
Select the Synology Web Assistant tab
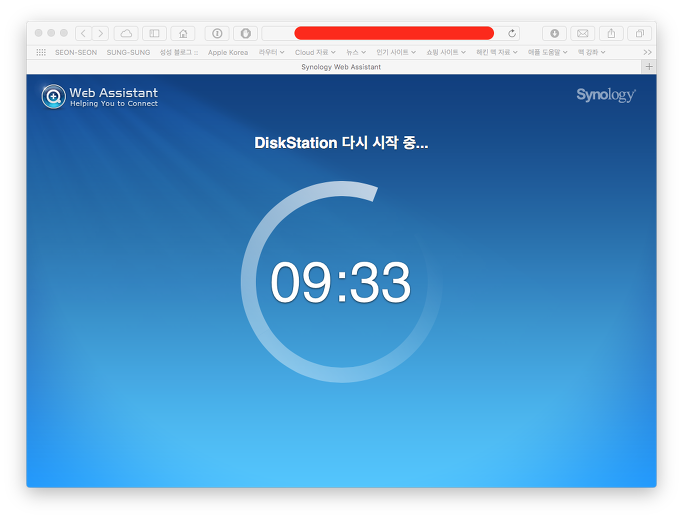[334, 67]
